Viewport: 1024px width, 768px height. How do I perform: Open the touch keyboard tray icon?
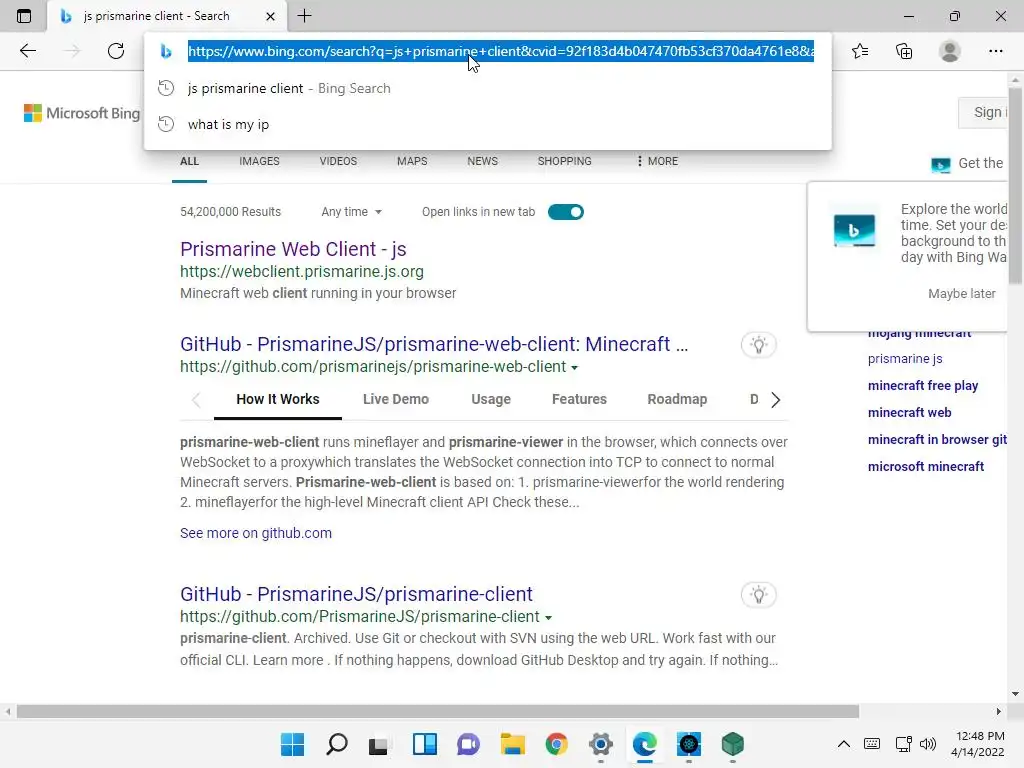[872, 744]
